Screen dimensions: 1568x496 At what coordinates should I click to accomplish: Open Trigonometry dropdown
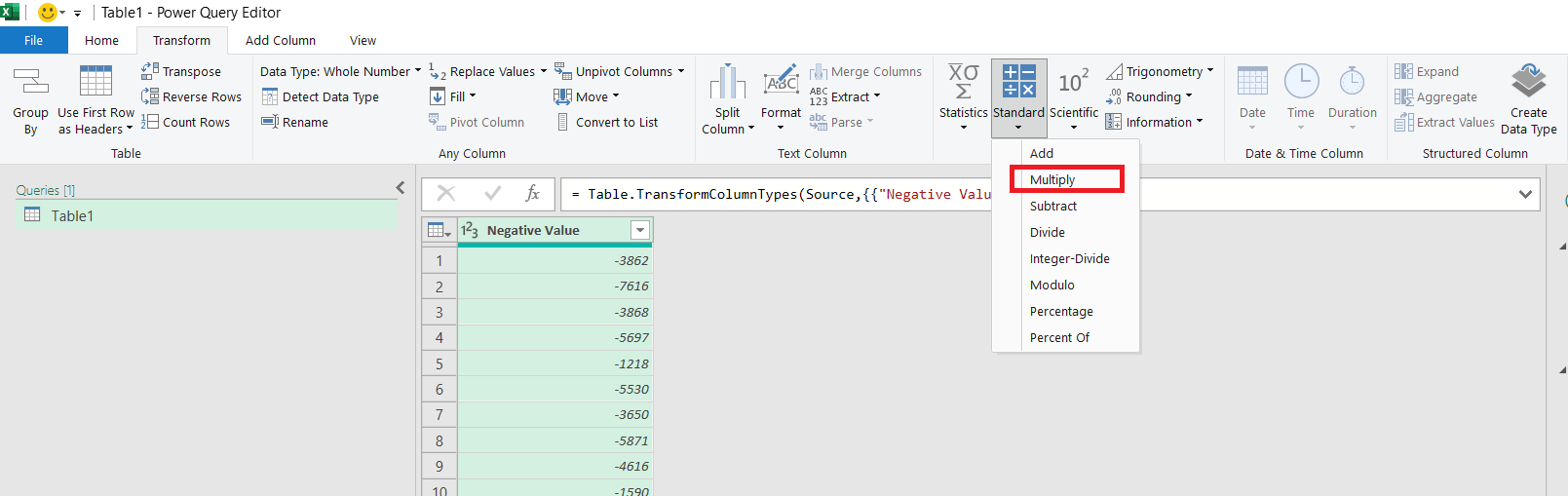(1160, 71)
